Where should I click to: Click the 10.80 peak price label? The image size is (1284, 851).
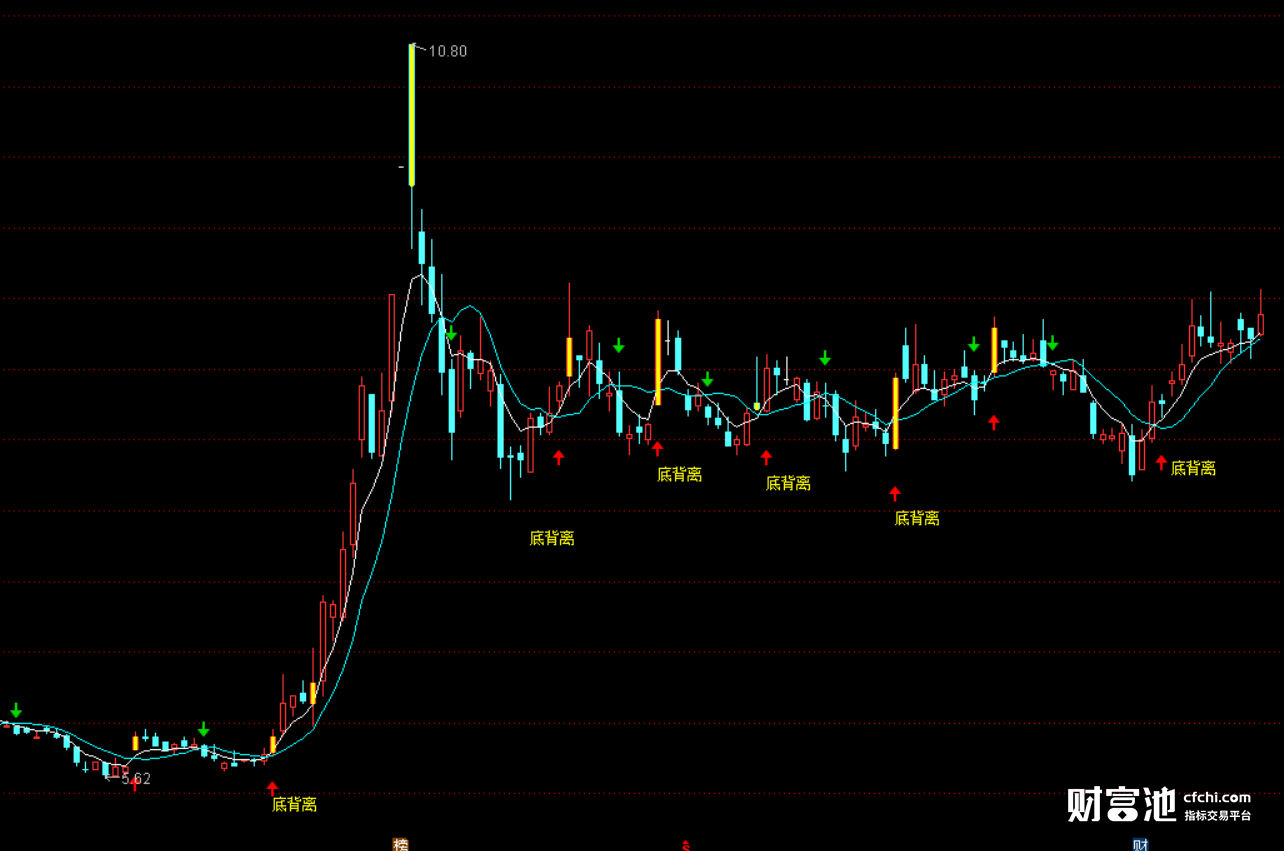[x=447, y=51]
